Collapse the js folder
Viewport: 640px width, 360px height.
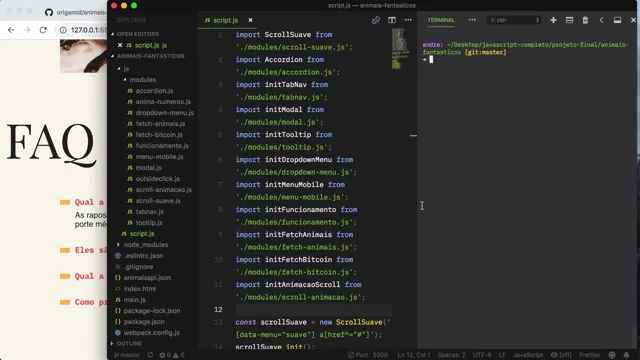coord(124,69)
